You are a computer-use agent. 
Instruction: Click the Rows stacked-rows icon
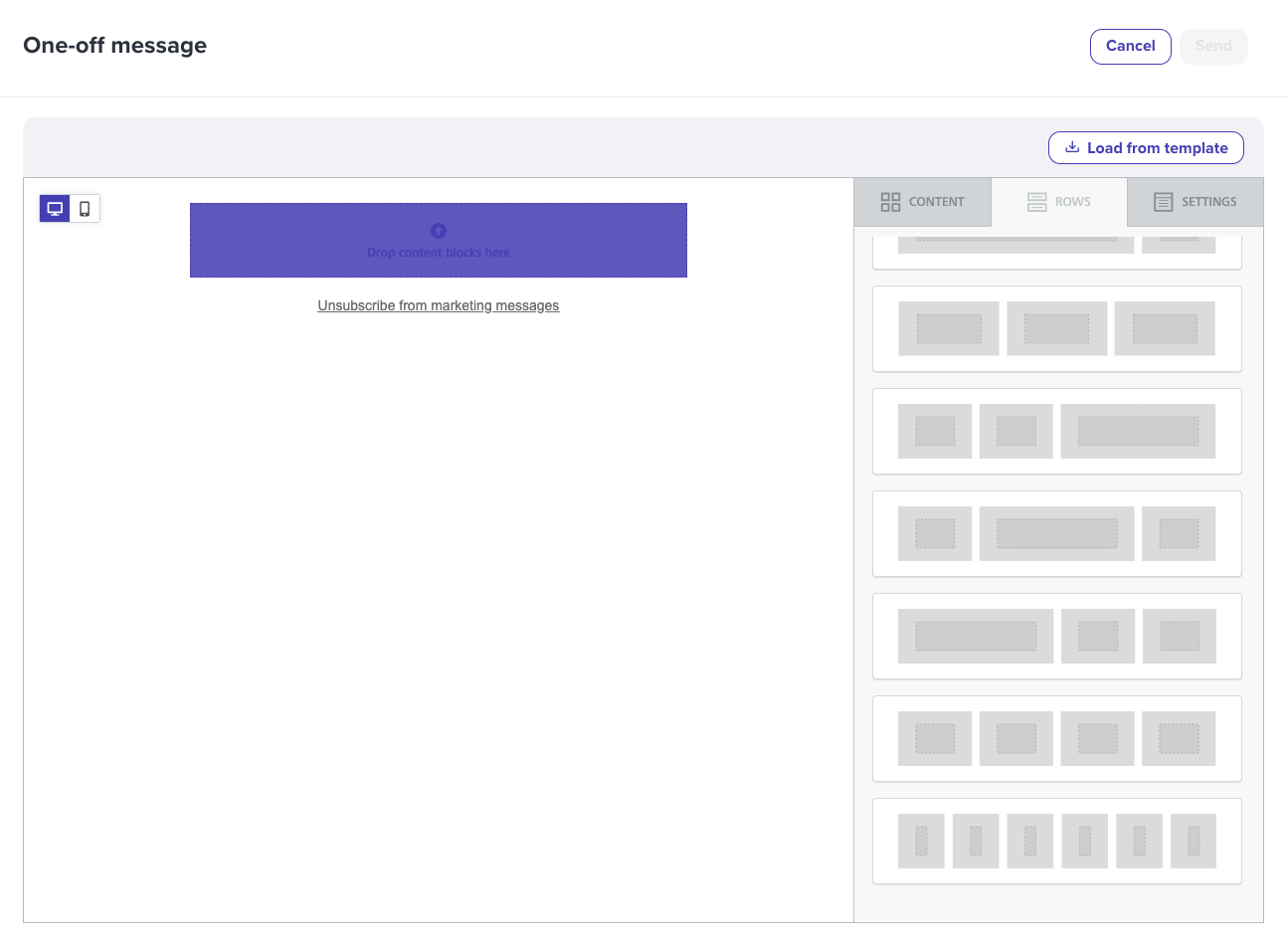(x=1035, y=201)
